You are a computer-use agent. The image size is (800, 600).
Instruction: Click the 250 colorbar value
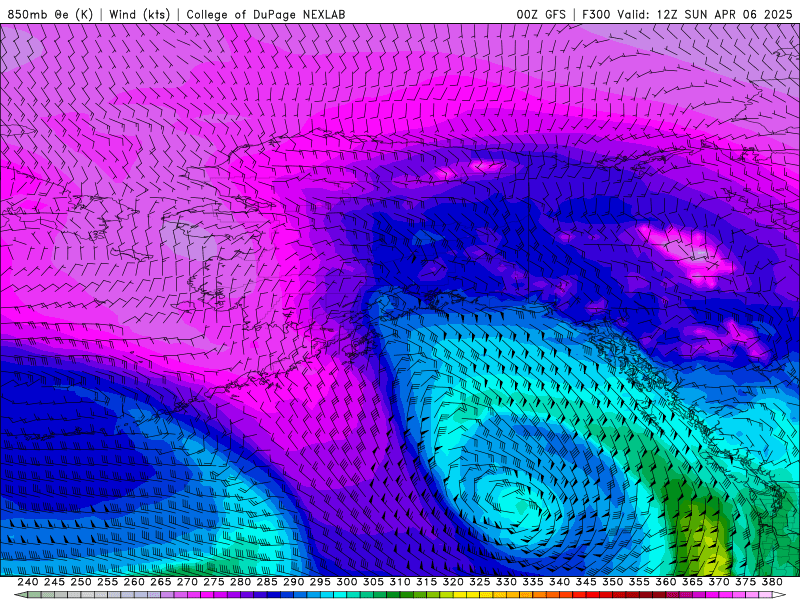[81, 582]
